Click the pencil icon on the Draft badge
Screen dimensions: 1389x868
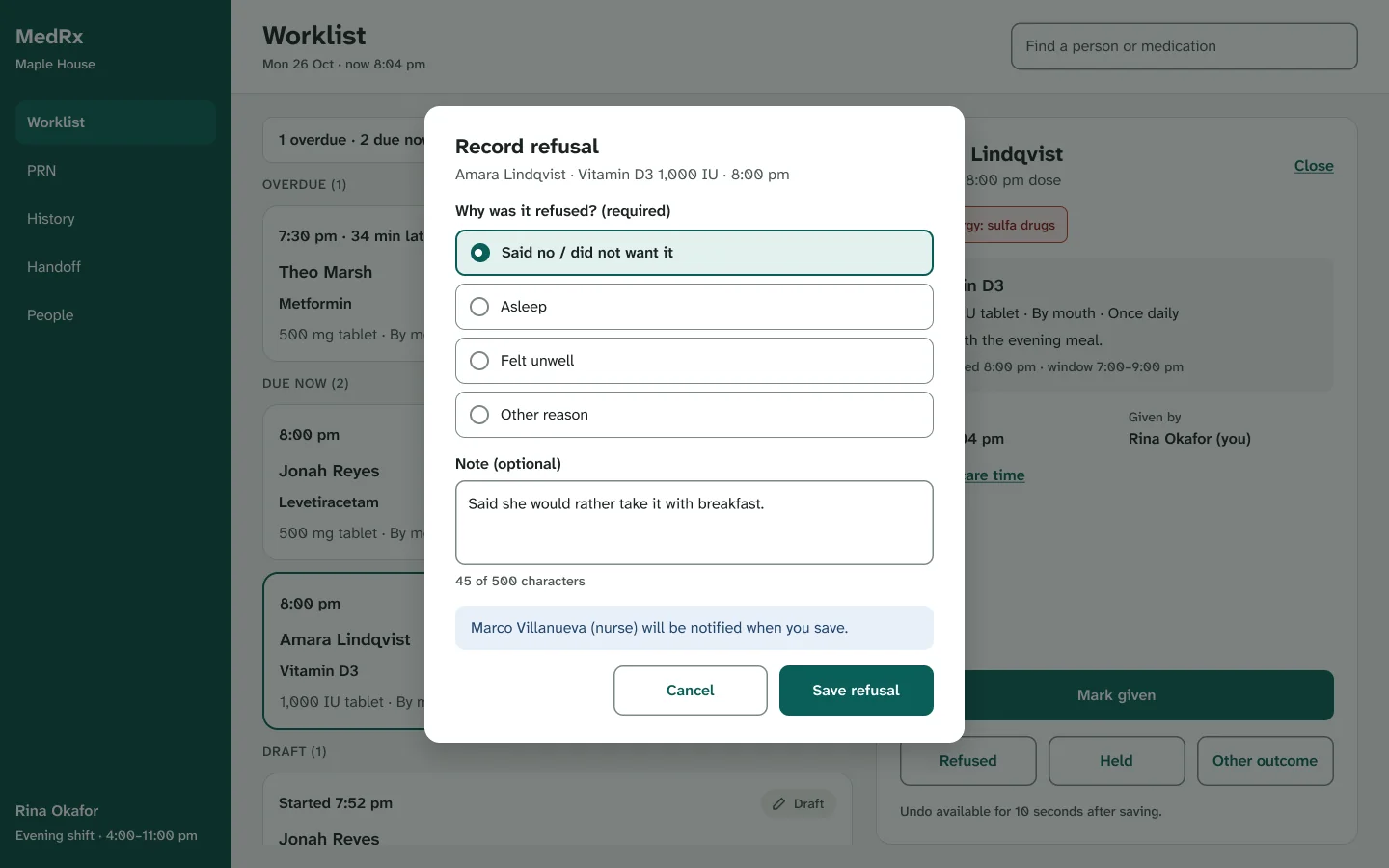[778, 803]
